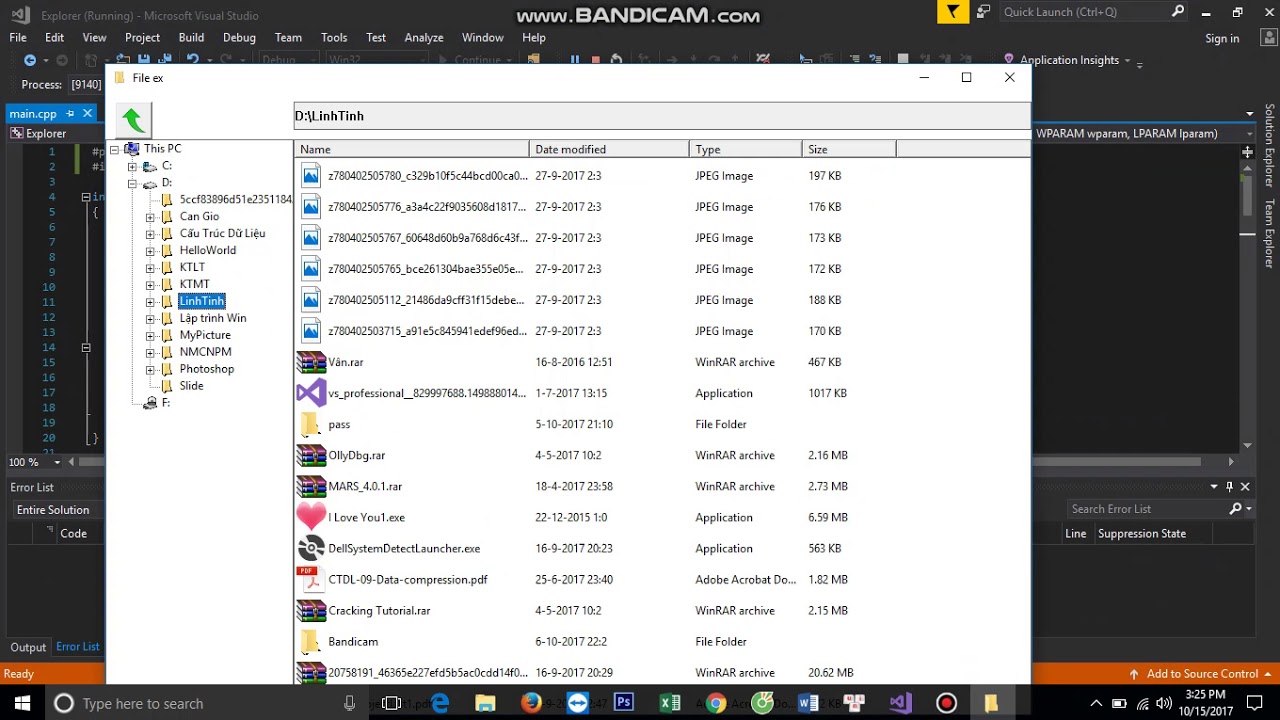Viewport: 1280px width, 720px height.
Task: Select the Vân.rar archive icon
Action: click(311, 362)
